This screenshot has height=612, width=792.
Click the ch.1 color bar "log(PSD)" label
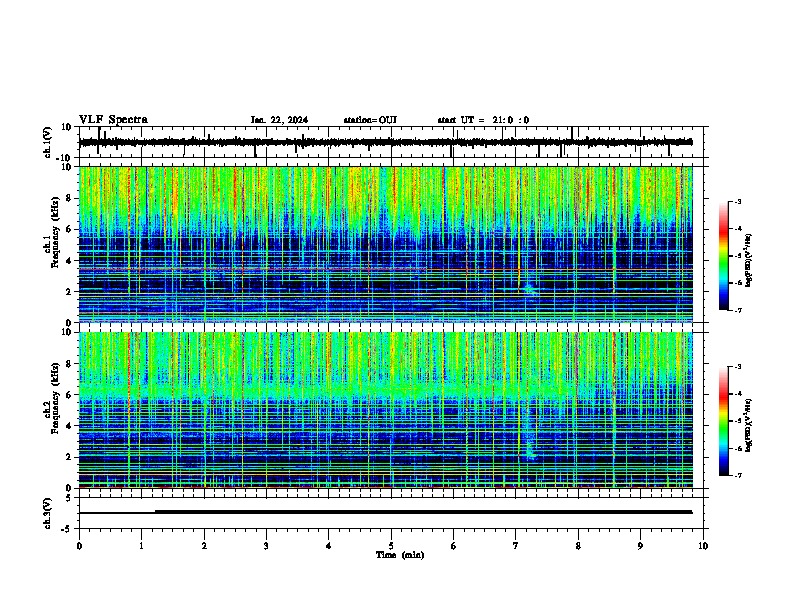[749, 260]
